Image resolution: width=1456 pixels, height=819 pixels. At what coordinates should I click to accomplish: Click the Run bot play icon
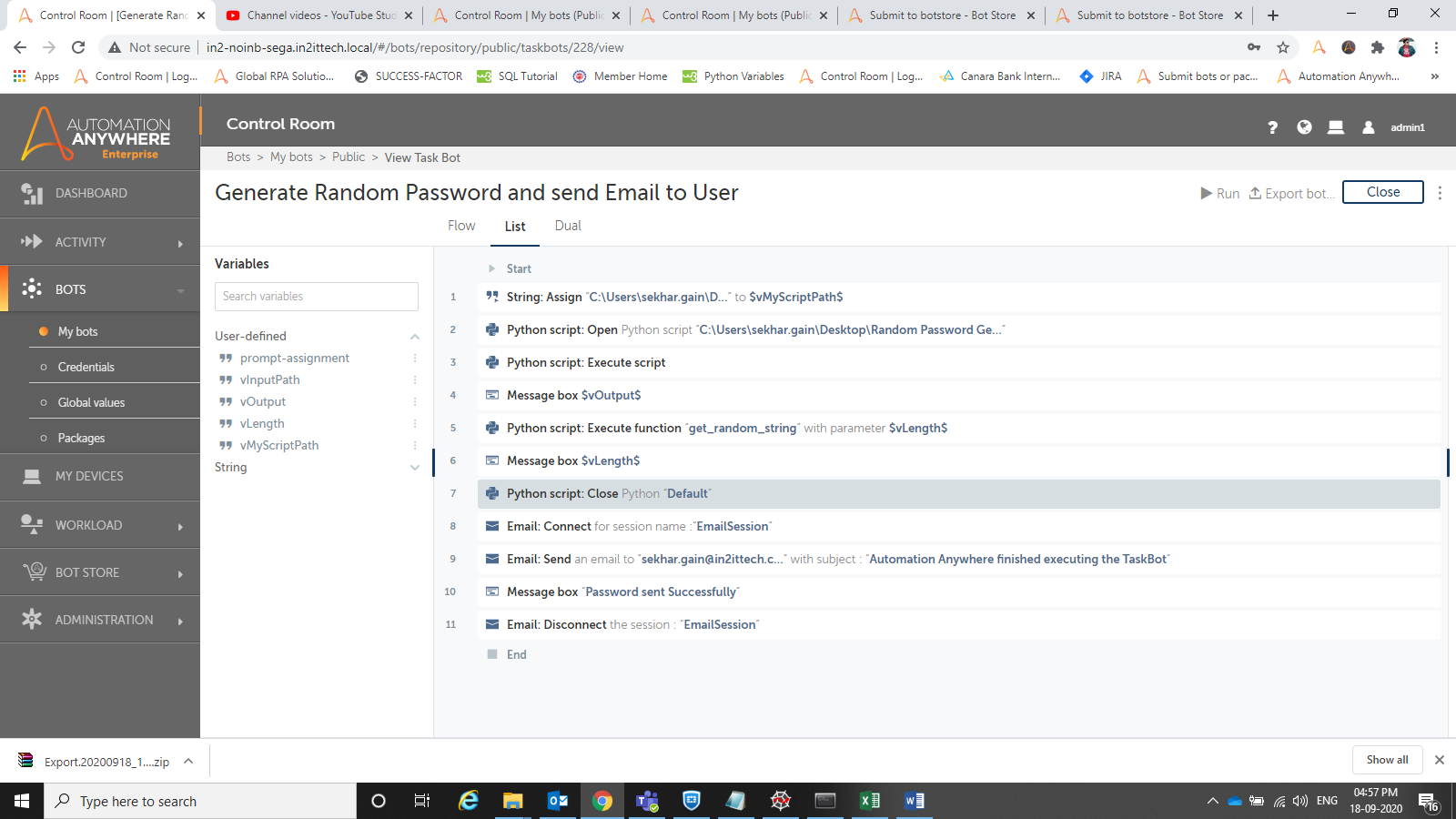(1206, 193)
